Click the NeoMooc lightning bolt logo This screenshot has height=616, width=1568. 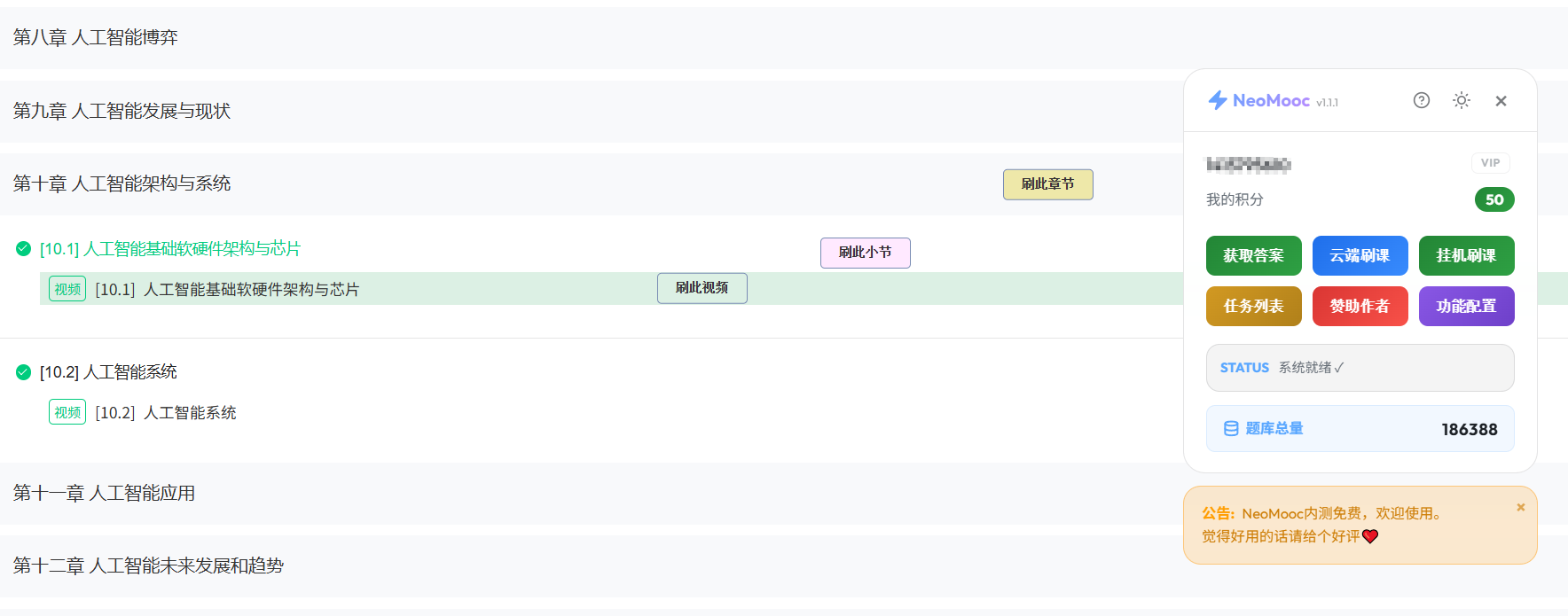(x=1218, y=100)
